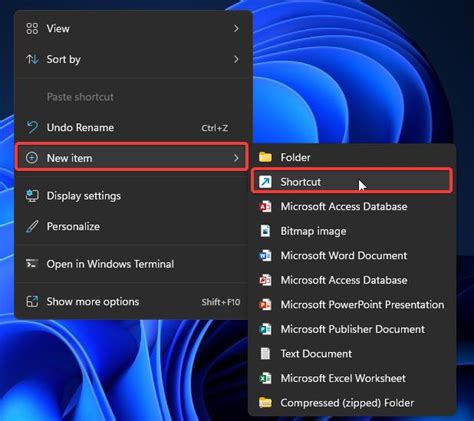474x421 pixels.
Task: Click the Text Document page icon
Action: pos(265,354)
